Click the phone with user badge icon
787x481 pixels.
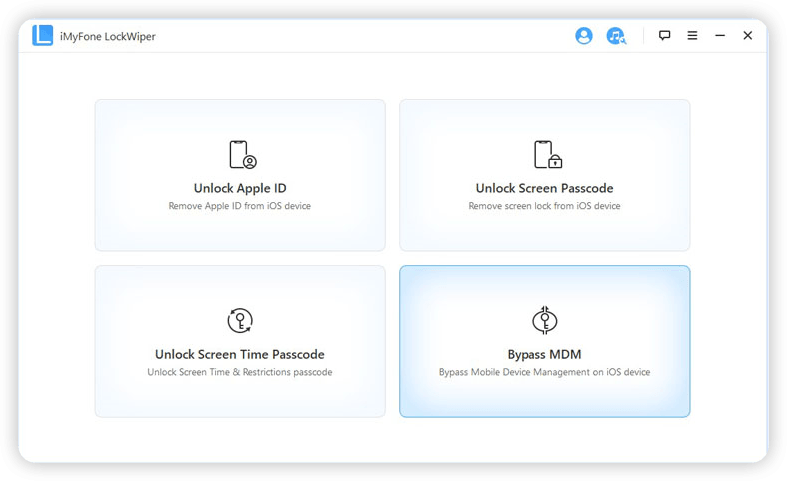(x=243, y=155)
